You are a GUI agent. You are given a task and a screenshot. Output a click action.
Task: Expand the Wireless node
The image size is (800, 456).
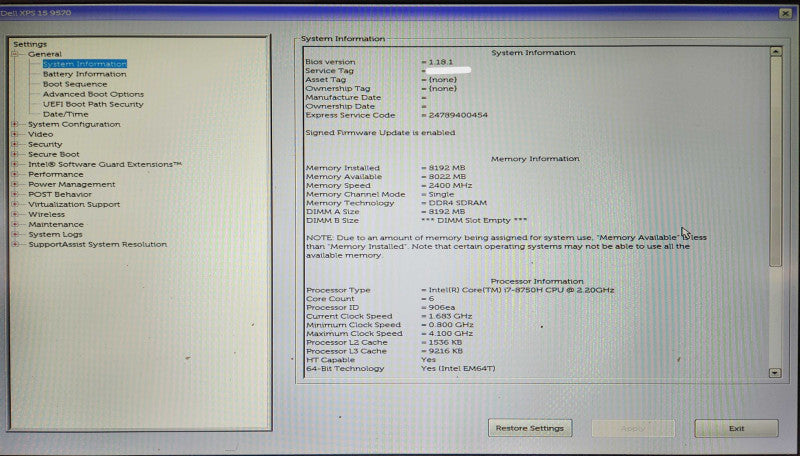point(15,214)
